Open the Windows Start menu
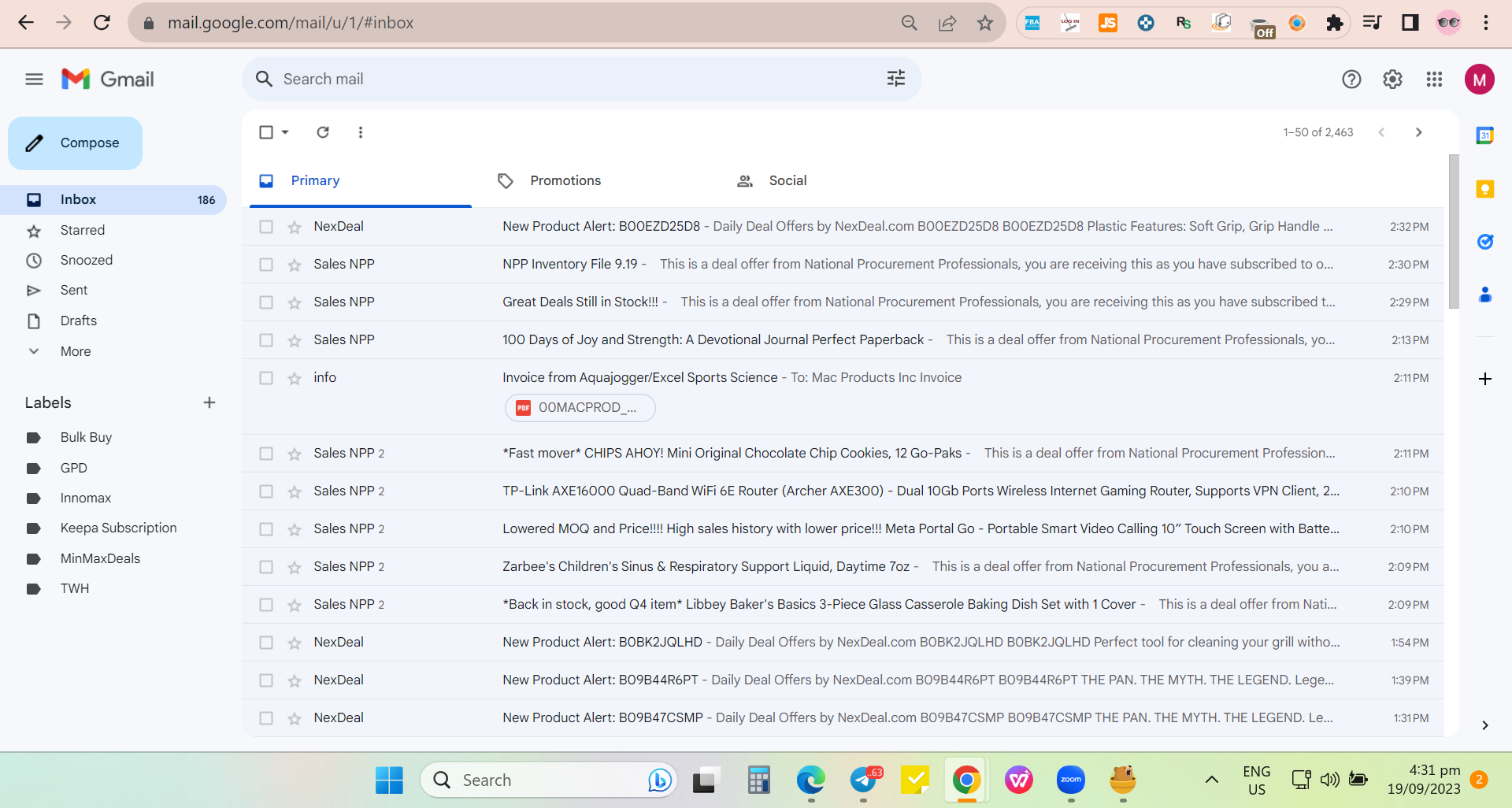1512x808 pixels. 389,780
